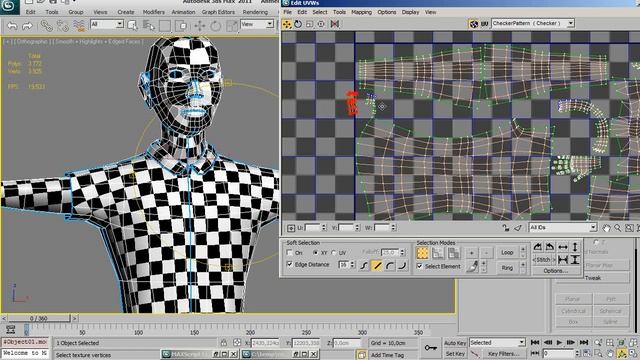Viewport: 640px width, 360px height.
Task: Activate the Select and Rotate tool
Action: [216, 26]
